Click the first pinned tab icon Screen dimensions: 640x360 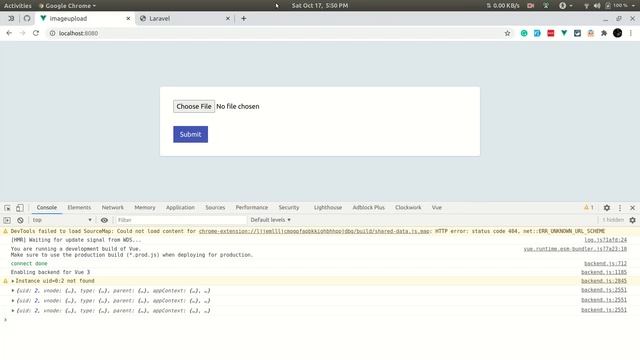(11, 18)
